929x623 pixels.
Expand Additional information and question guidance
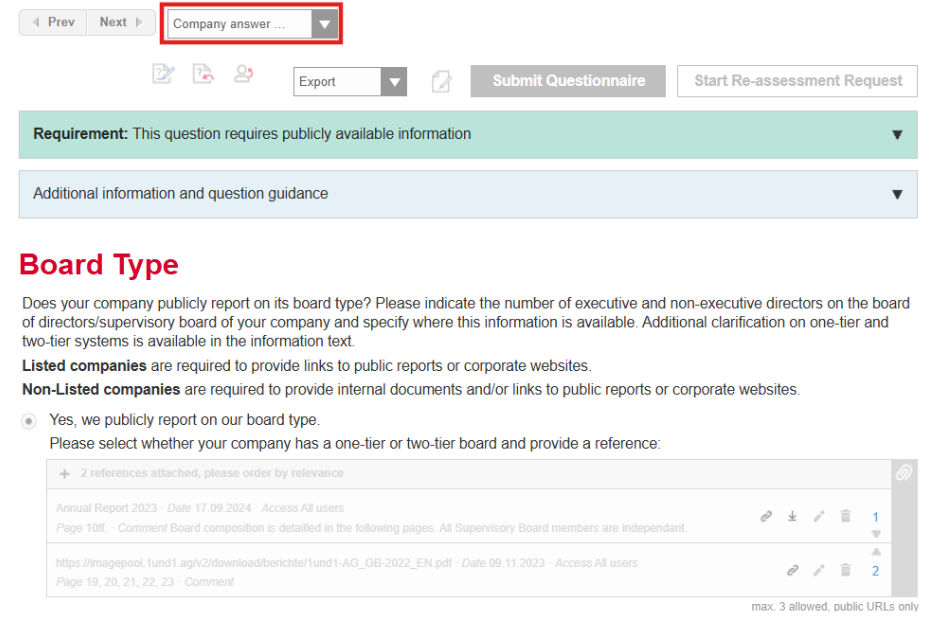click(896, 194)
